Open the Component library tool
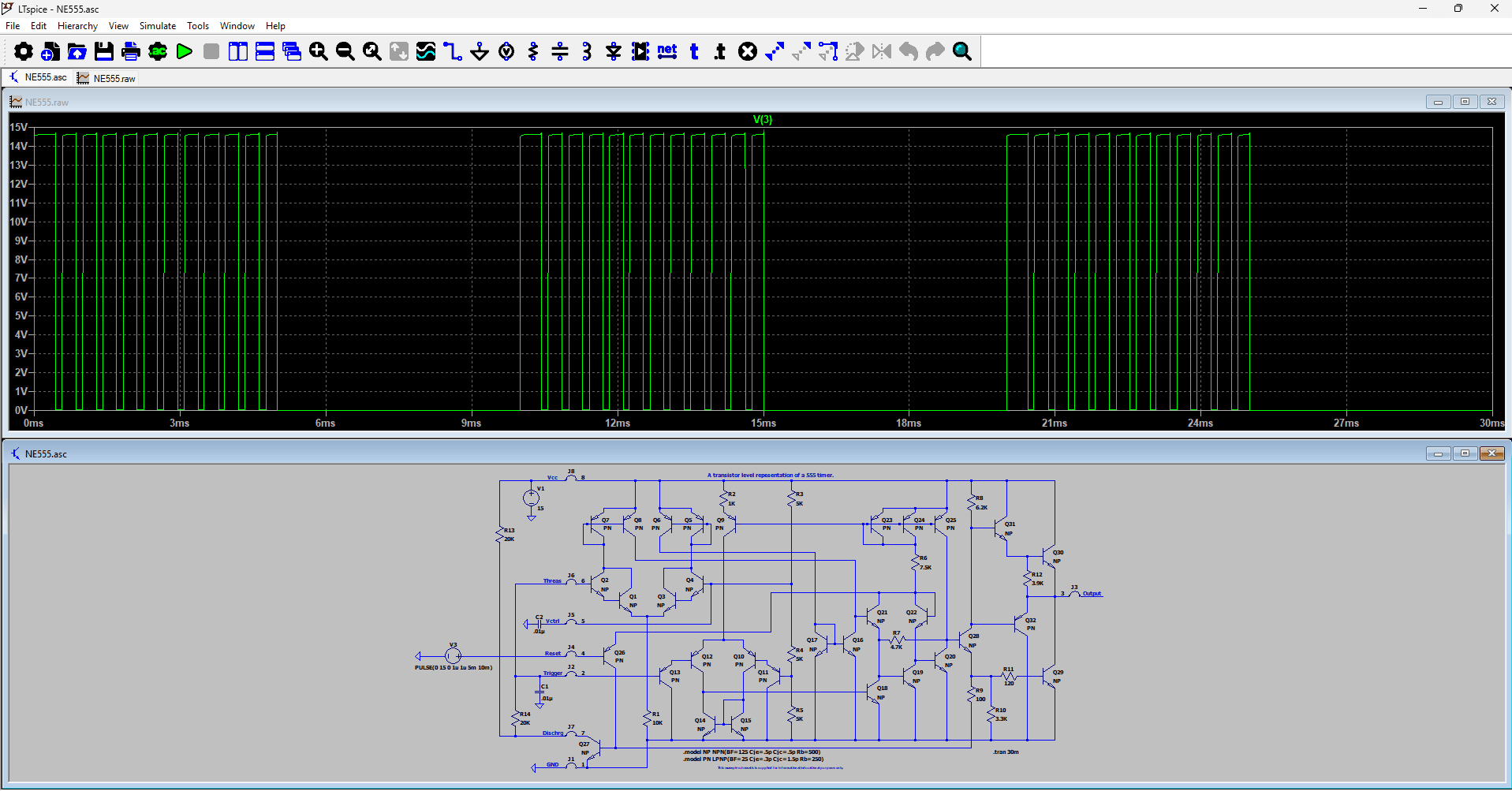This screenshot has height=791, width=1512. coord(640,52)
